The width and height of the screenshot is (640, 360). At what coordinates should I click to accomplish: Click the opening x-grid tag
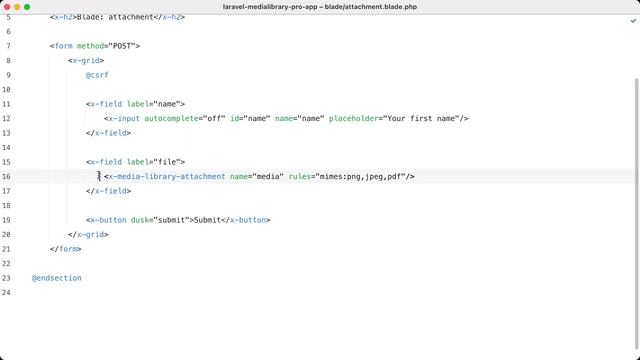86,60
